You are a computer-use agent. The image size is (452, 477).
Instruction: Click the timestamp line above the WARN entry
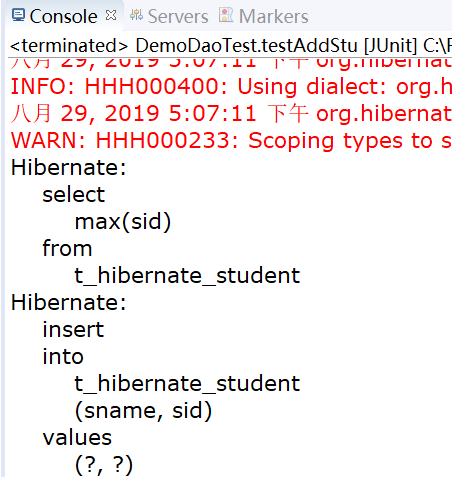click(x=231, y=113)
